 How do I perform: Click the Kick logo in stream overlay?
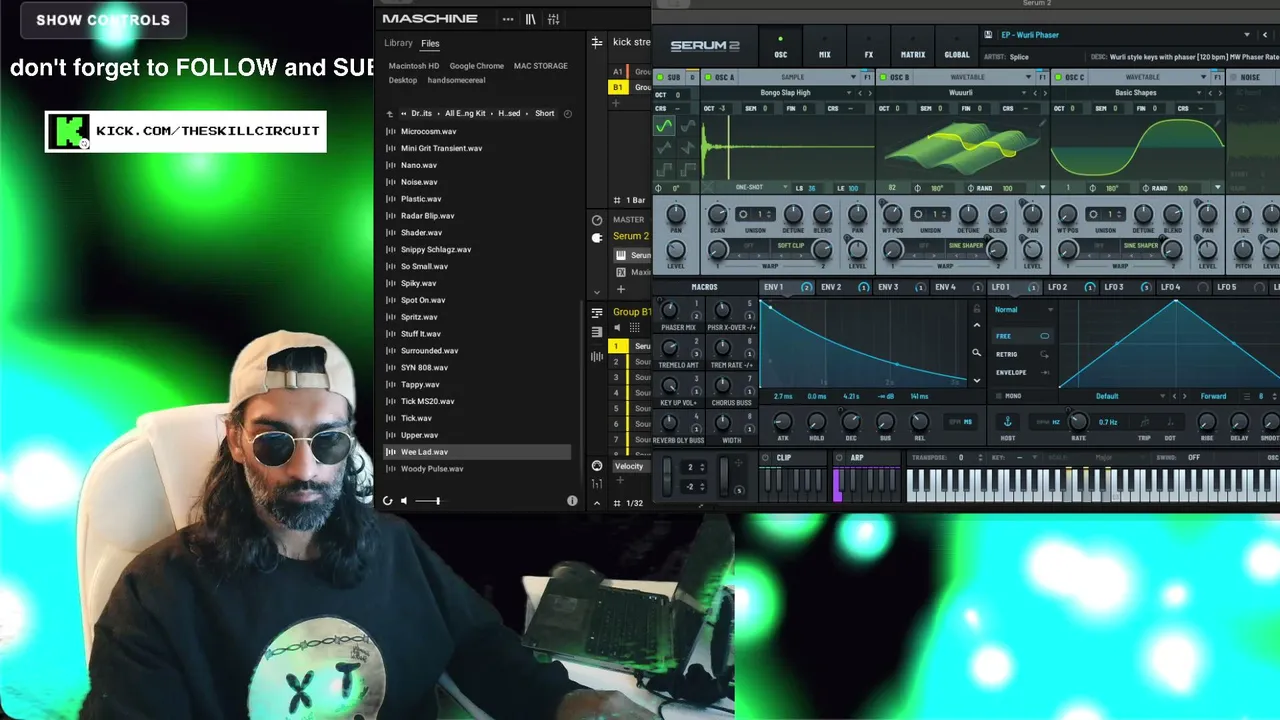coord(68,131)
